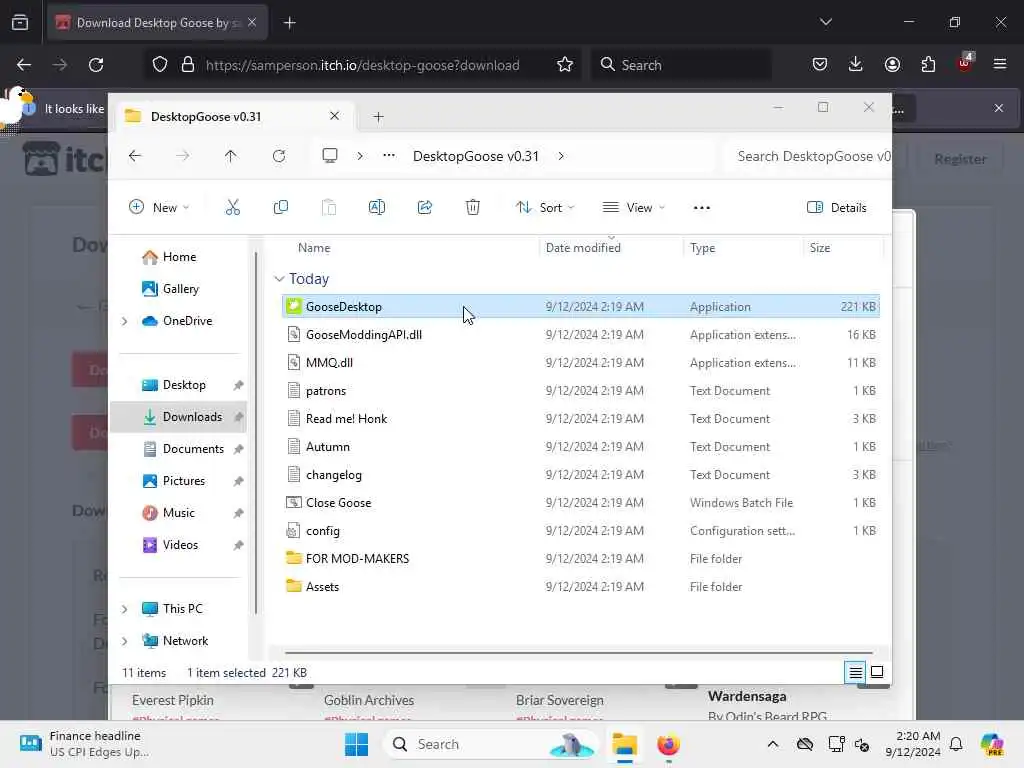
Task: Click the address bar ellipsis for hidden path
Action: pyautogui.click(x=389, y=155)
